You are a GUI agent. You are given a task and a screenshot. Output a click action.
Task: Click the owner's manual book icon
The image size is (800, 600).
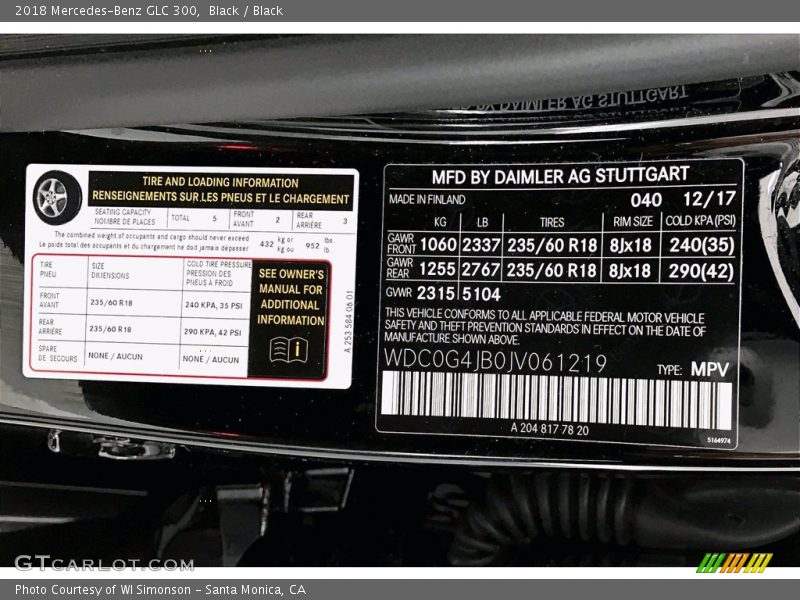click(x=289, y=350)
